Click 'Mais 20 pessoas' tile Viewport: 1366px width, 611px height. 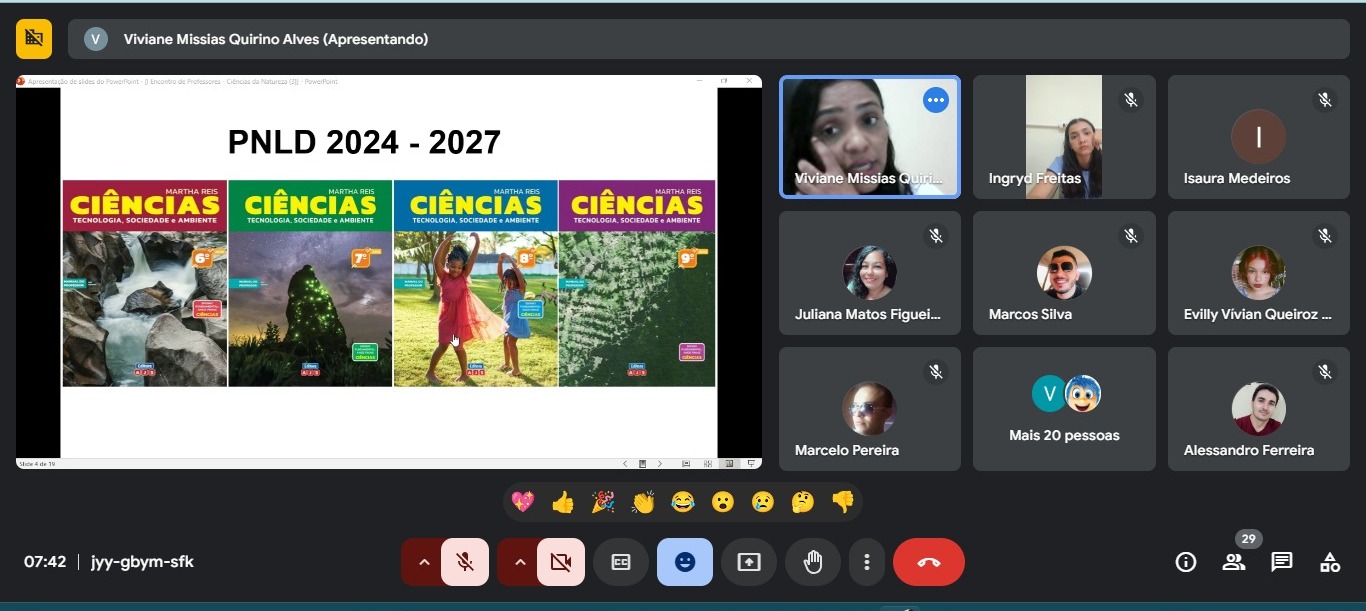[1064, 409]
